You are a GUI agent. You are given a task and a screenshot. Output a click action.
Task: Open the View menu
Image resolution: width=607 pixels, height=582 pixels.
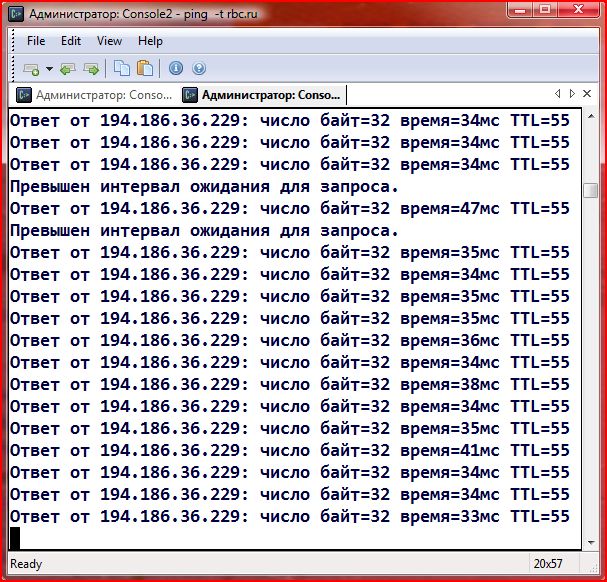[x=109, y=41]
